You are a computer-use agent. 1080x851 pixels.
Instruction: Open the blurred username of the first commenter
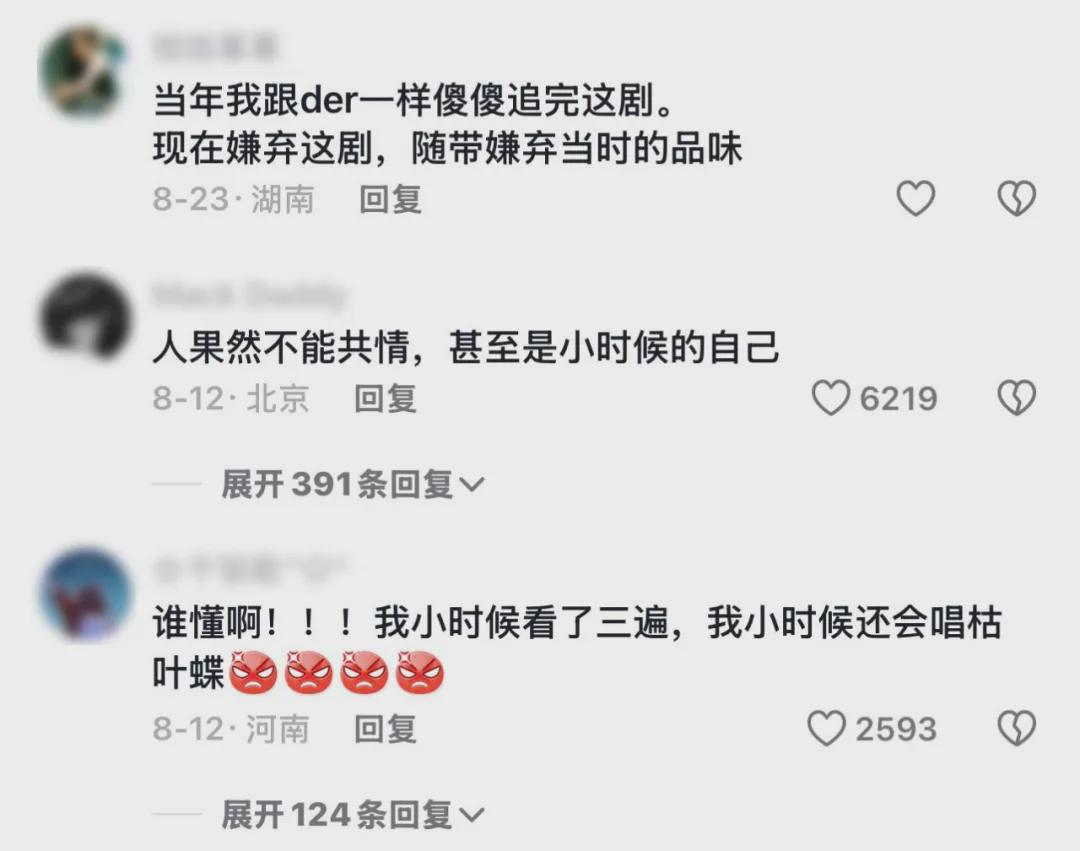click(215, 45)
